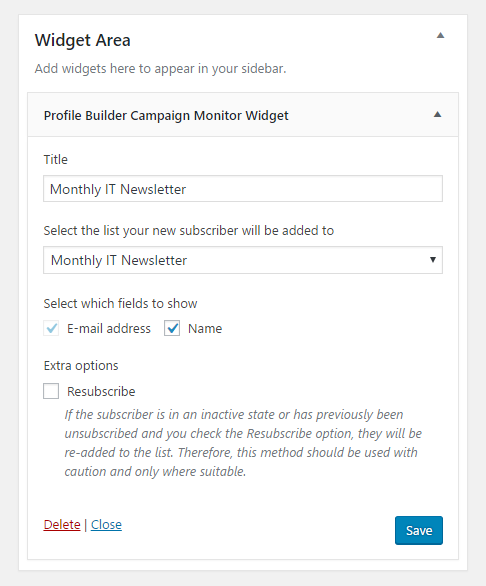The height and width of the screenshot is (586, 486).
Task: Click the Profile Builder Campaign Monitor Widget title
Action: [166, 115]
